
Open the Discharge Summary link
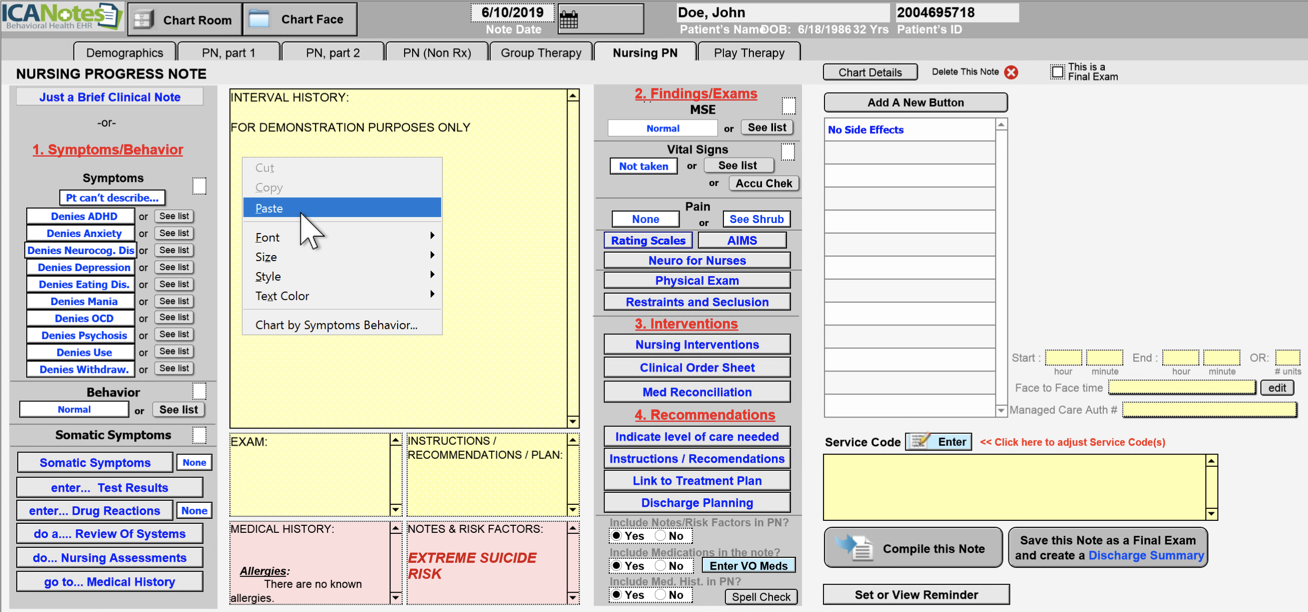point(1145,556)
